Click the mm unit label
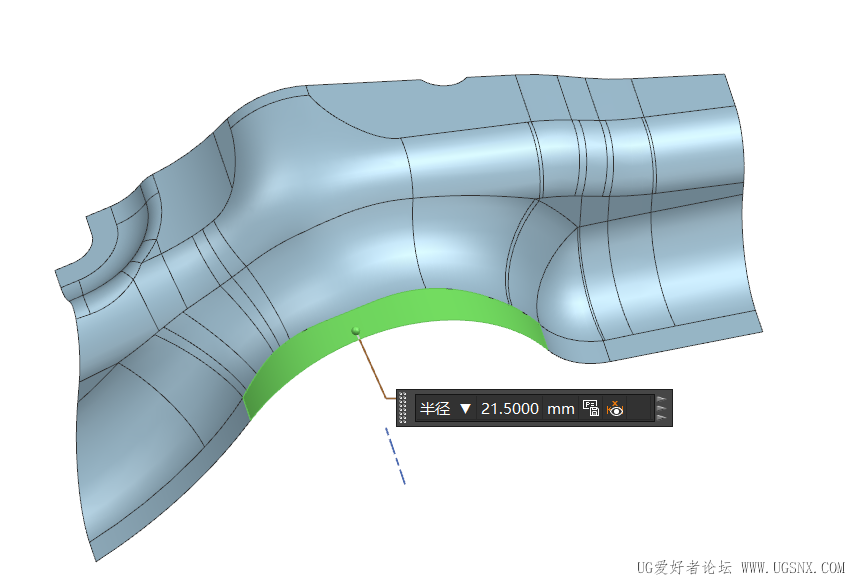Screen dimensions: 850x580 click(x=561, y=409)
